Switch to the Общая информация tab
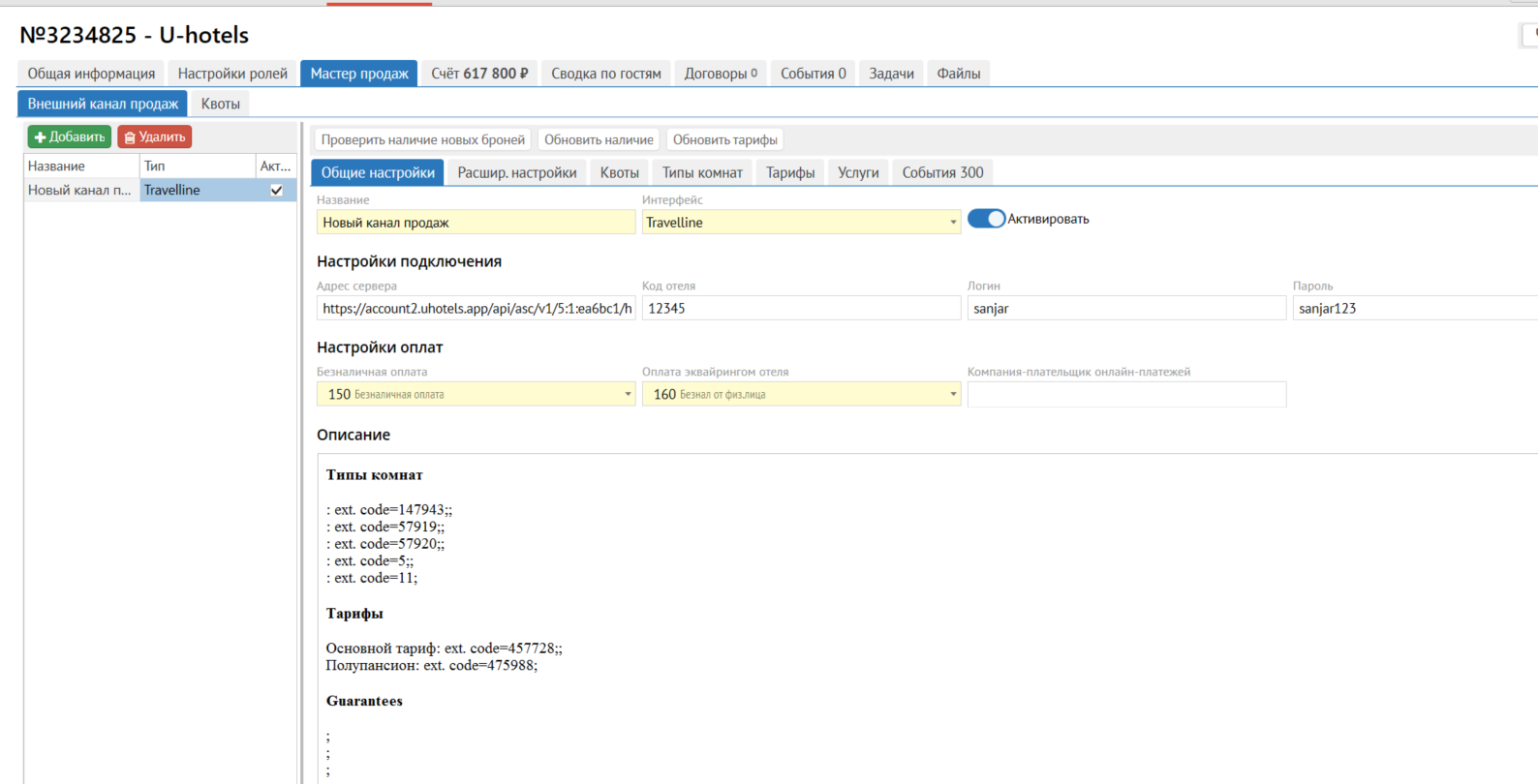1538x784 pixels. 91,74
